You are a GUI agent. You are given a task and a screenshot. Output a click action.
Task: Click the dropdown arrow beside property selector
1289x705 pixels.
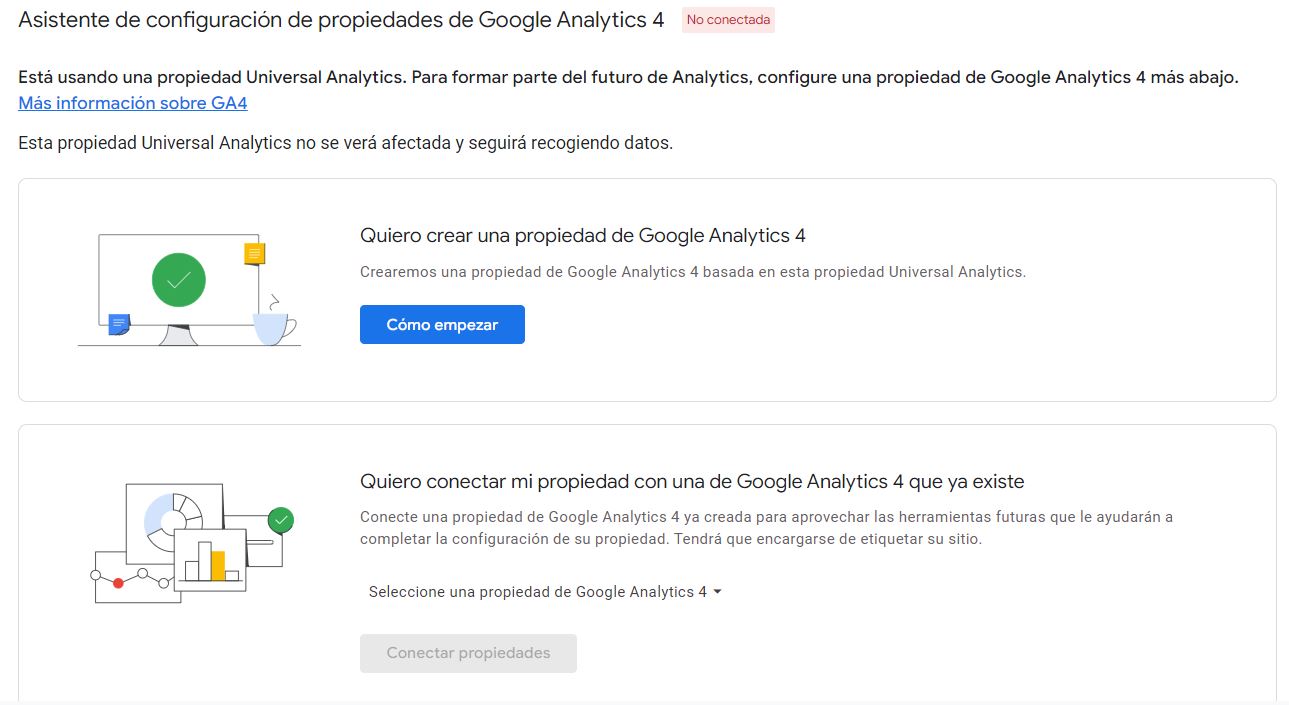[x=718, y=592]
